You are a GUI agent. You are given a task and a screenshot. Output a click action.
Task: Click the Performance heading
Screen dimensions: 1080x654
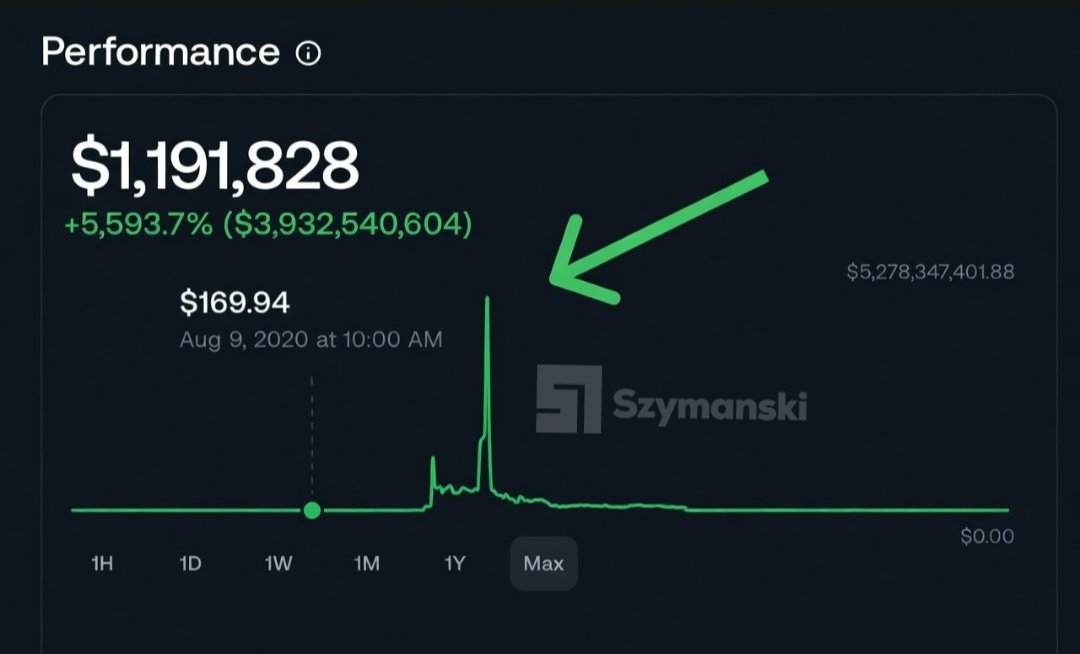(160, 52)
